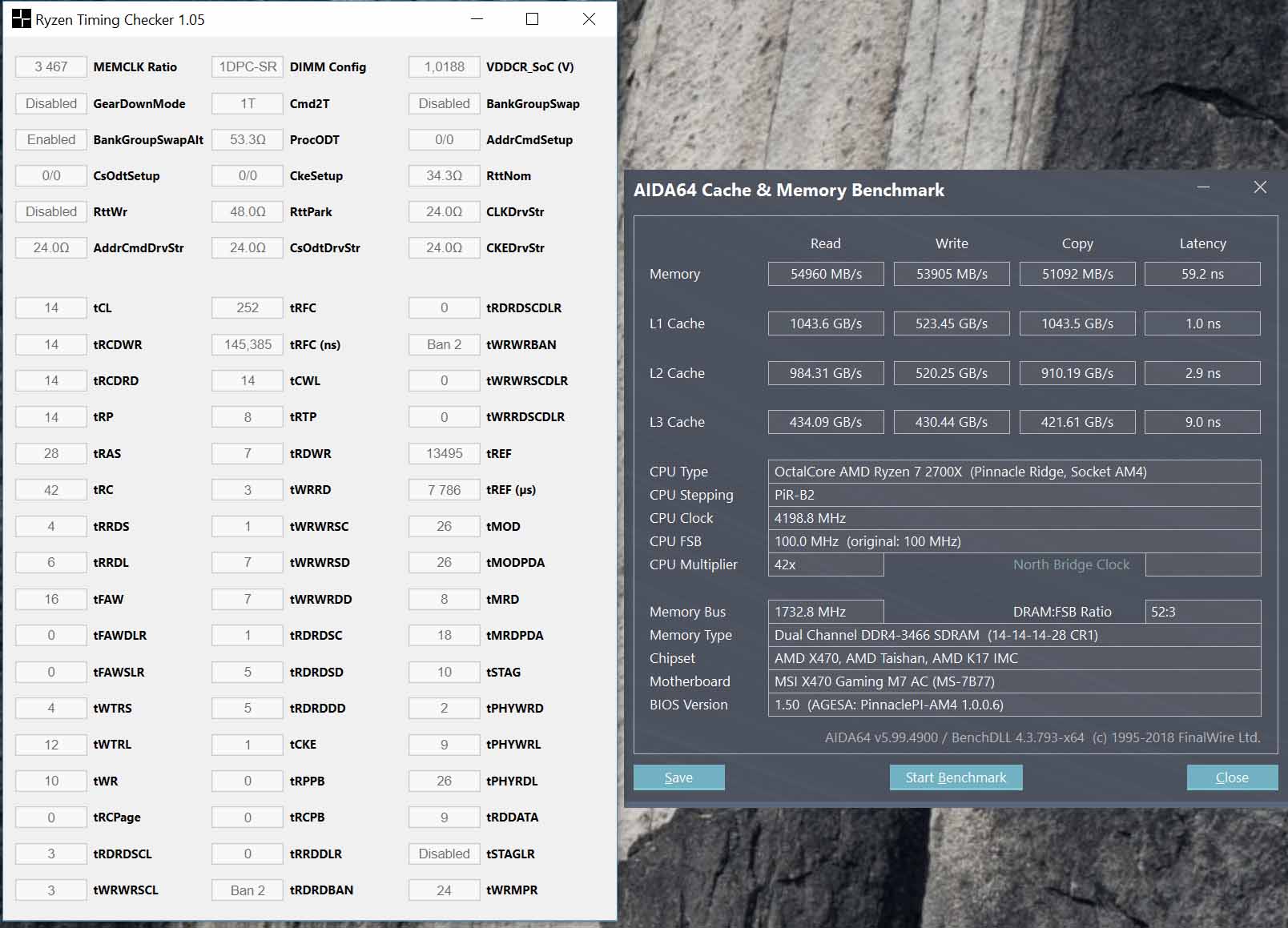
Task: Click the Memory Type DDR4-3466 field
Action: [1014, 635]
